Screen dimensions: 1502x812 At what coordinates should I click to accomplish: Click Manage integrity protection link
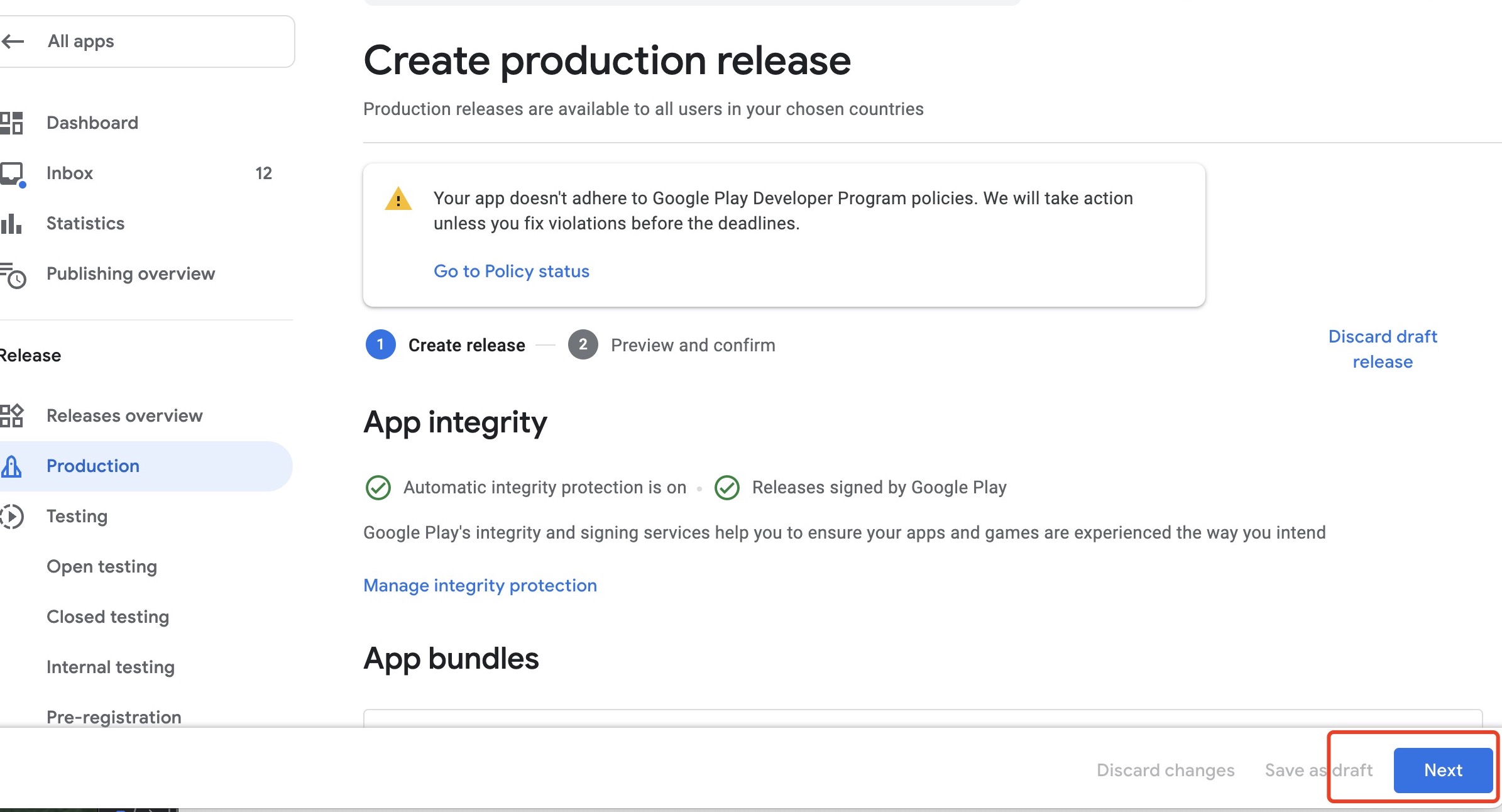coord(480,585)
